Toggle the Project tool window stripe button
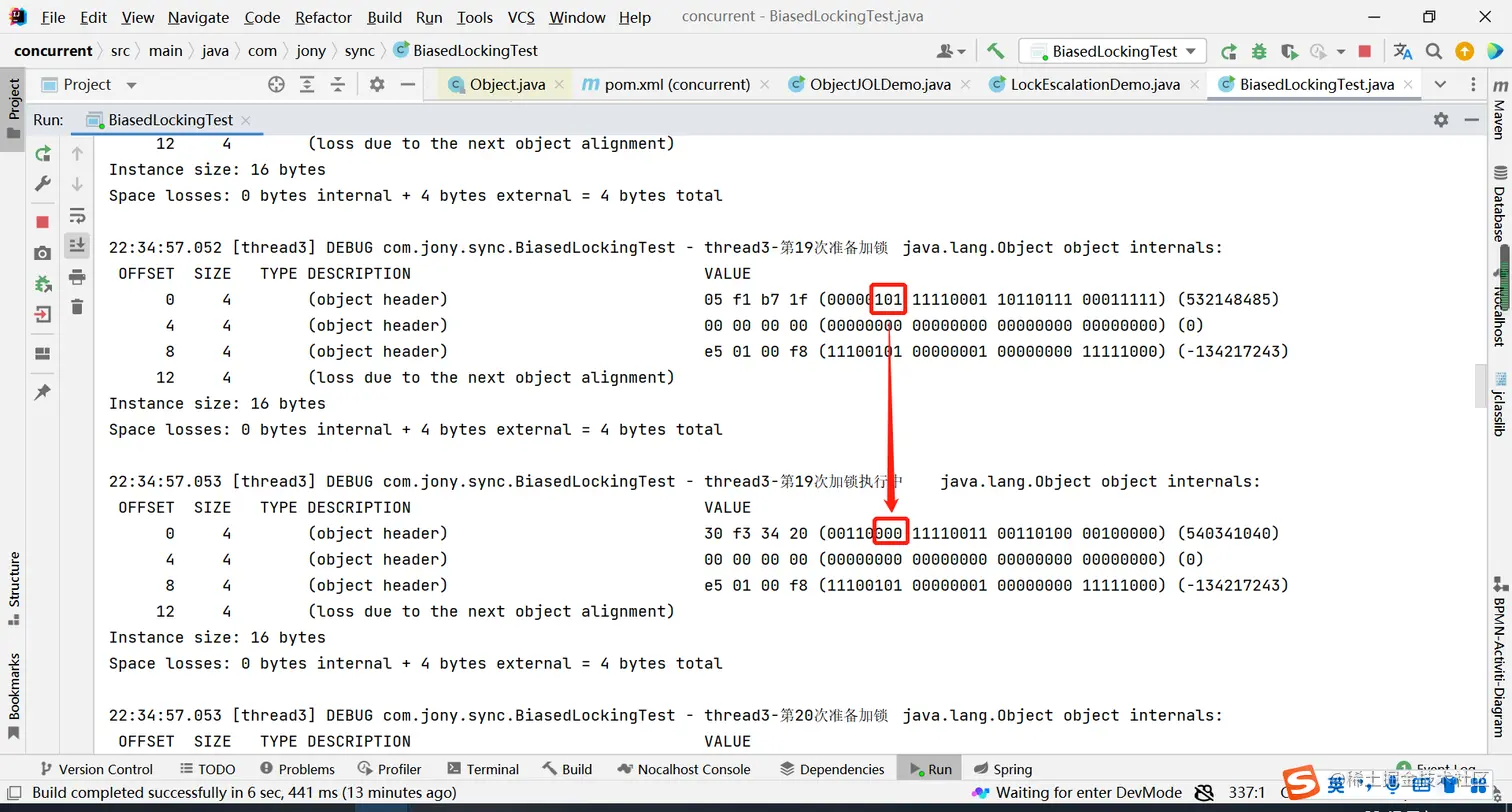The image size is (1512, 812). click(x=14, y=109)
